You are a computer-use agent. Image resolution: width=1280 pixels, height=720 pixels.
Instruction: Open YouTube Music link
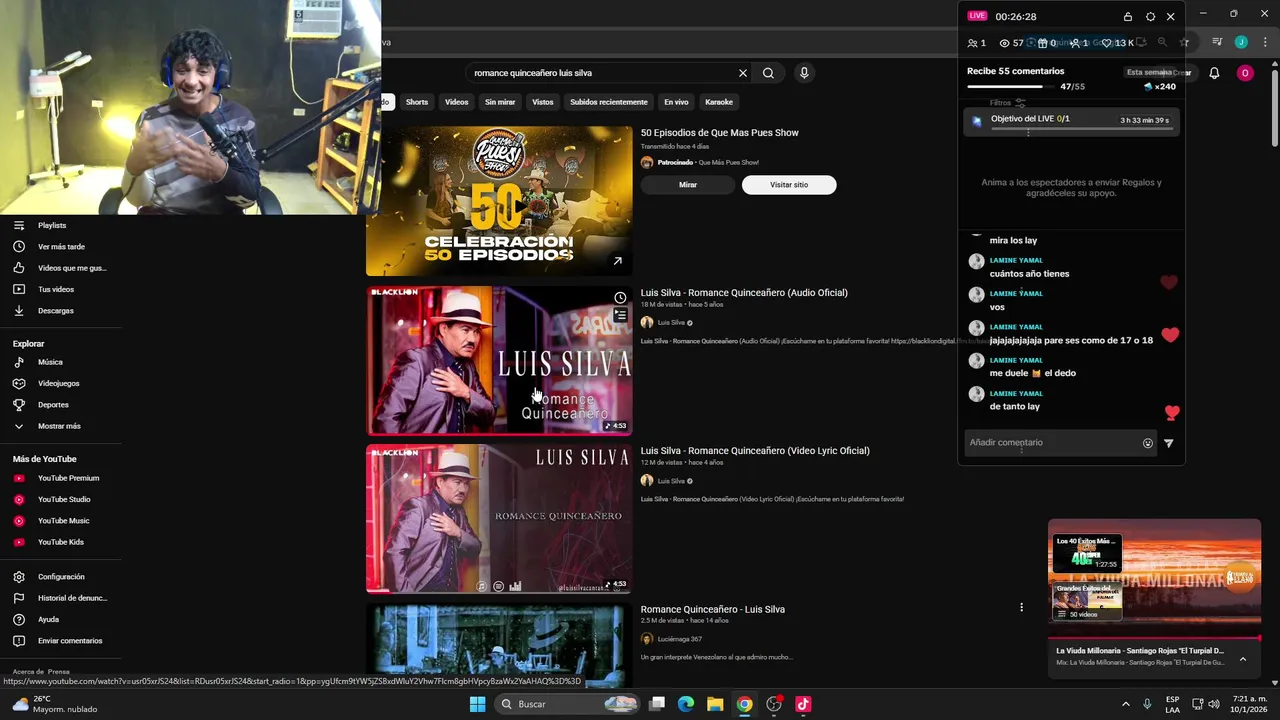[63, 521]
